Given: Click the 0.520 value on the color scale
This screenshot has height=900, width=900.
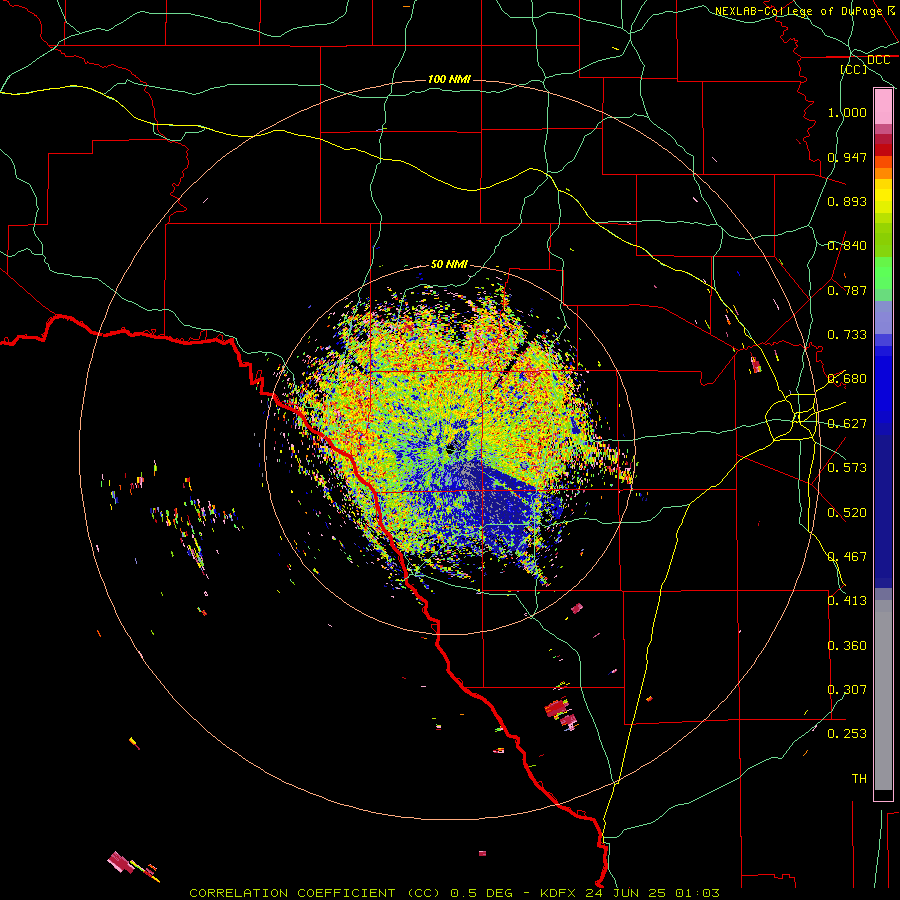Looking at the screenshot, I should pos(847,513).
